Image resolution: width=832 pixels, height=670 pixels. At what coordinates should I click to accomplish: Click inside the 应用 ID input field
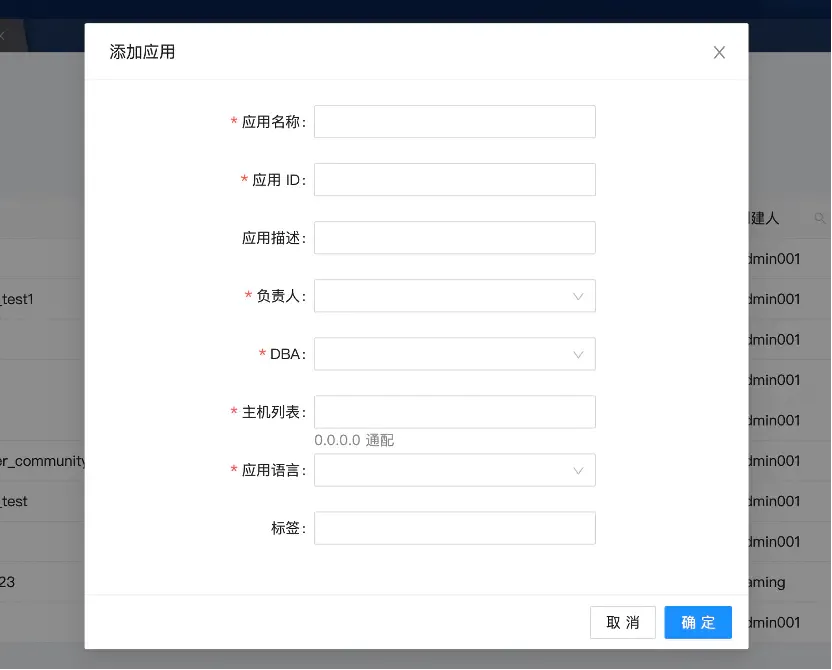[454, 179]
